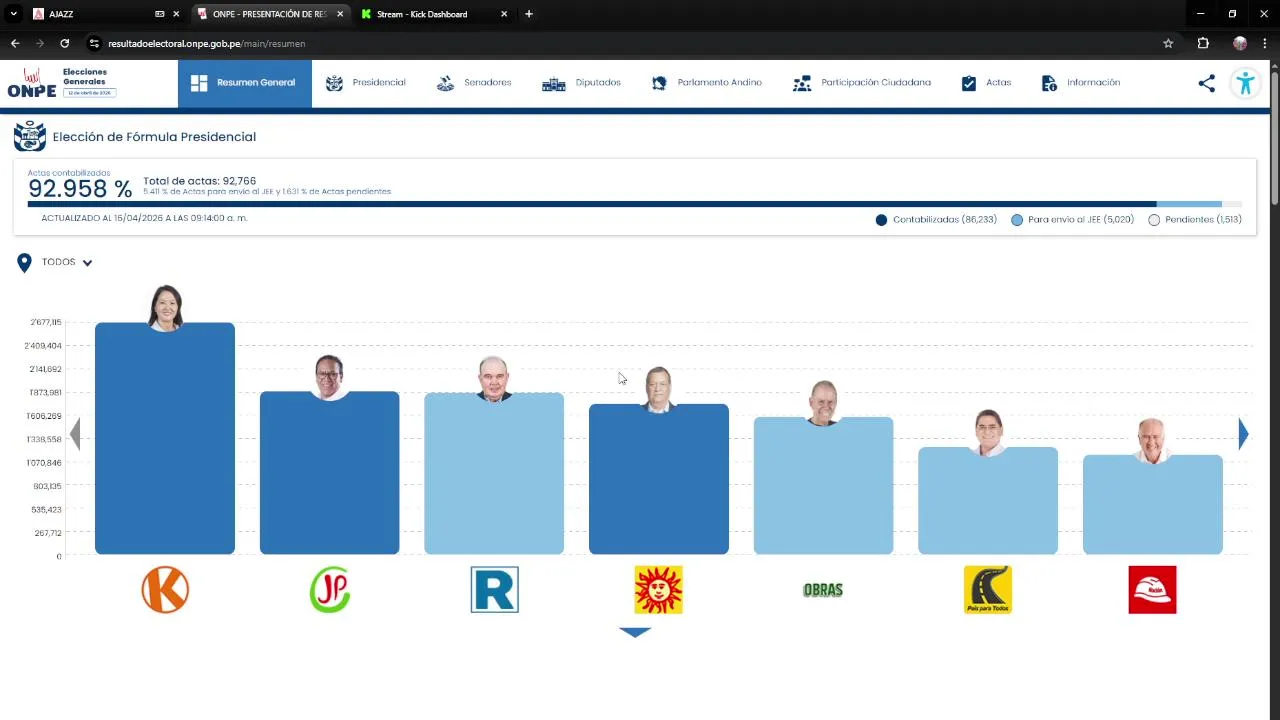Open the accessibility options icon

tap(1245, 83)
